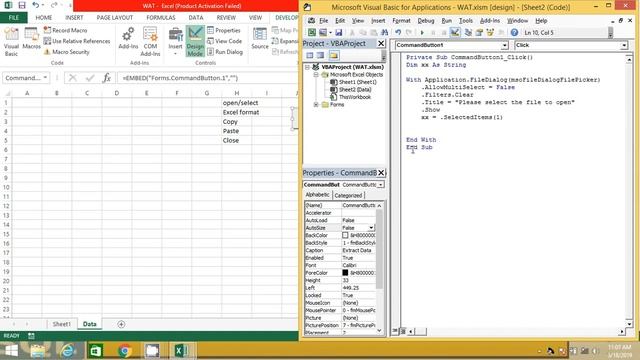Open COM Add-Ins in Excel ribbon
Image resolution: width=640 pixels, height=360 pixels.
coord(150,41)
